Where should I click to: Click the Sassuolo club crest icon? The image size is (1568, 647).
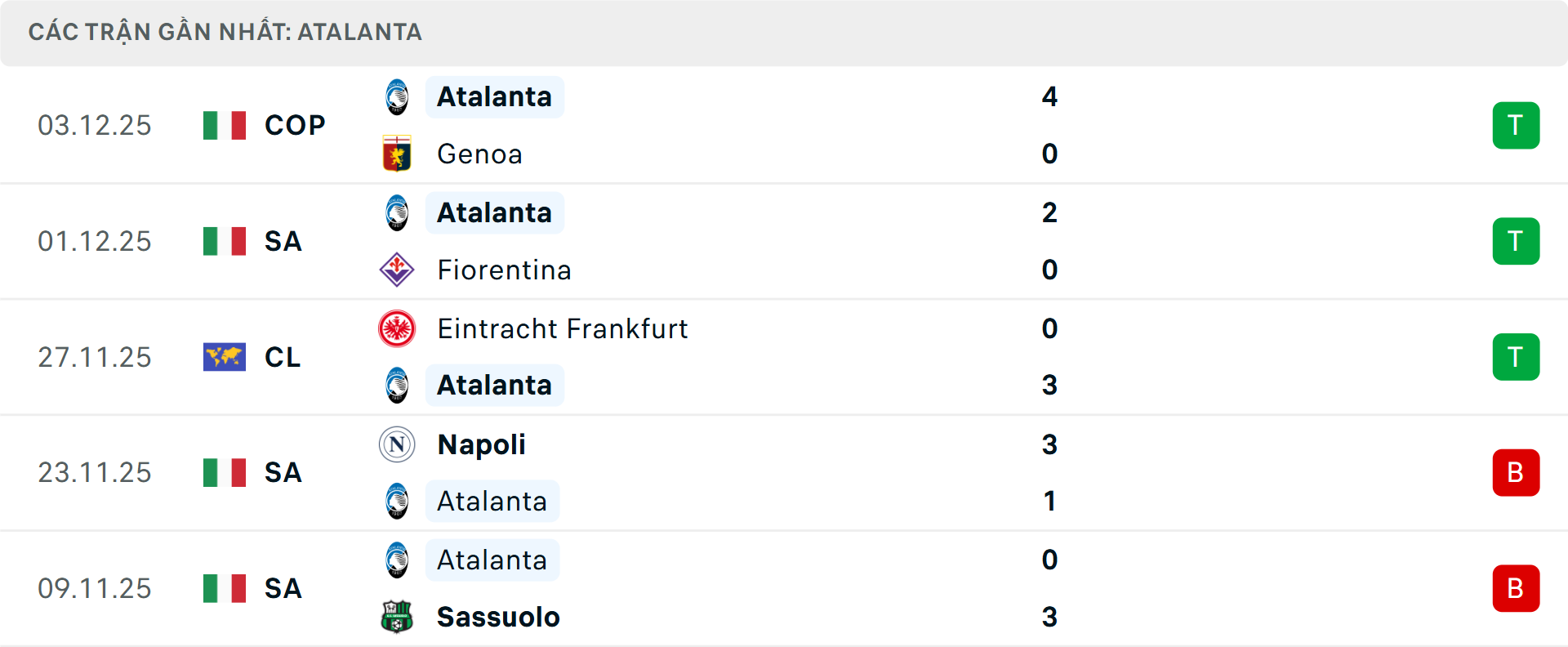click(x=397, y=617)
